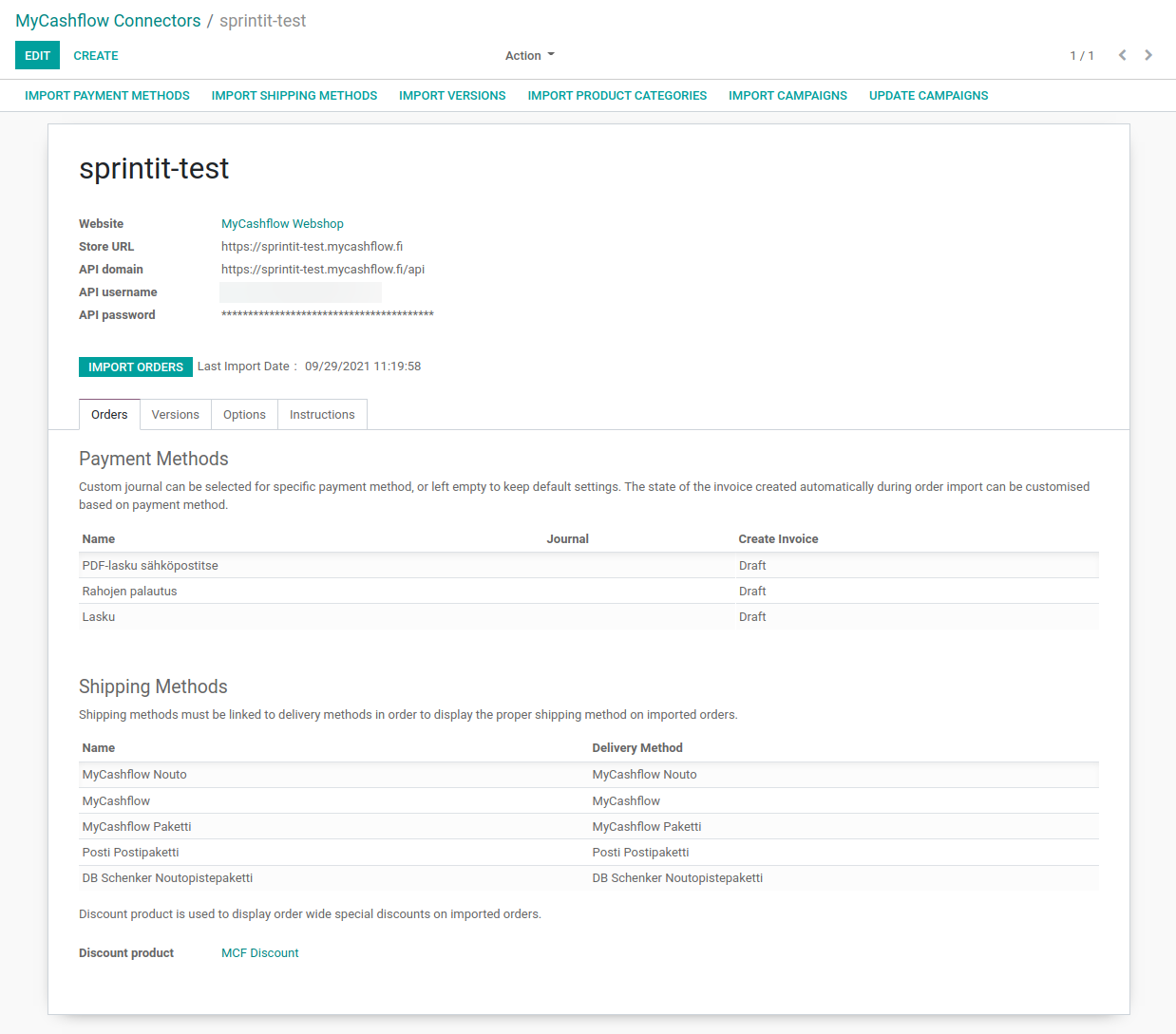Select the PDF-lasku sähköpostitse payment row
Viewport: 1176px width, 1034px height.
point(589,566)
